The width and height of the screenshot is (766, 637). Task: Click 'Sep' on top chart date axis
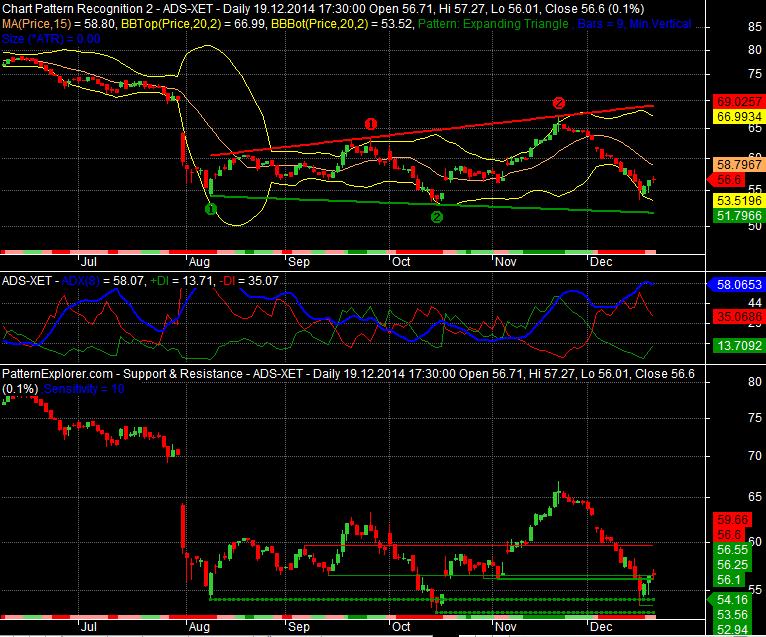(x=298, y=262)
